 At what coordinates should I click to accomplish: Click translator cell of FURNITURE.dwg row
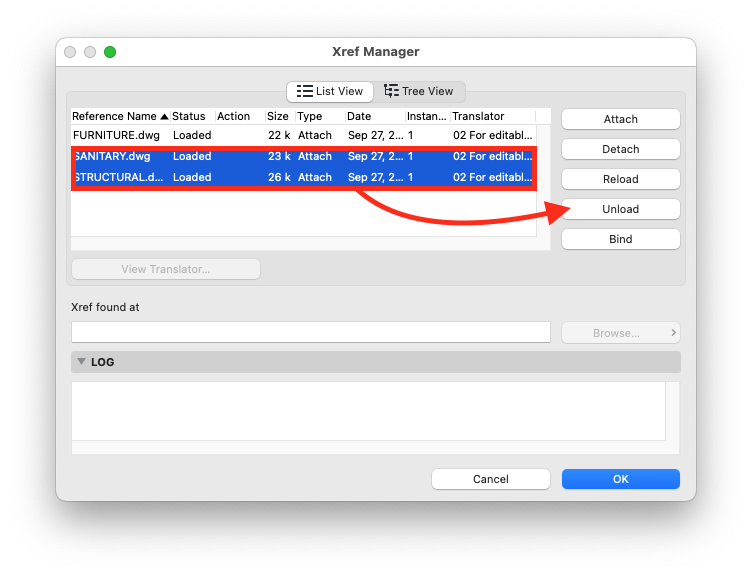pyautogui.click(x=493, y=135)
